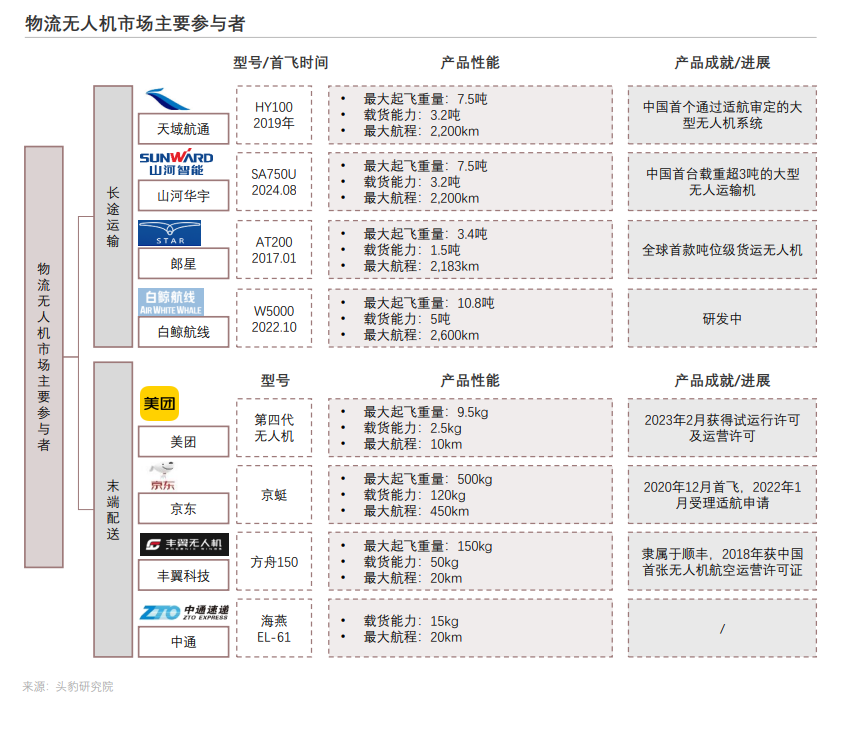Click the 长途运输 category bar

113,217
